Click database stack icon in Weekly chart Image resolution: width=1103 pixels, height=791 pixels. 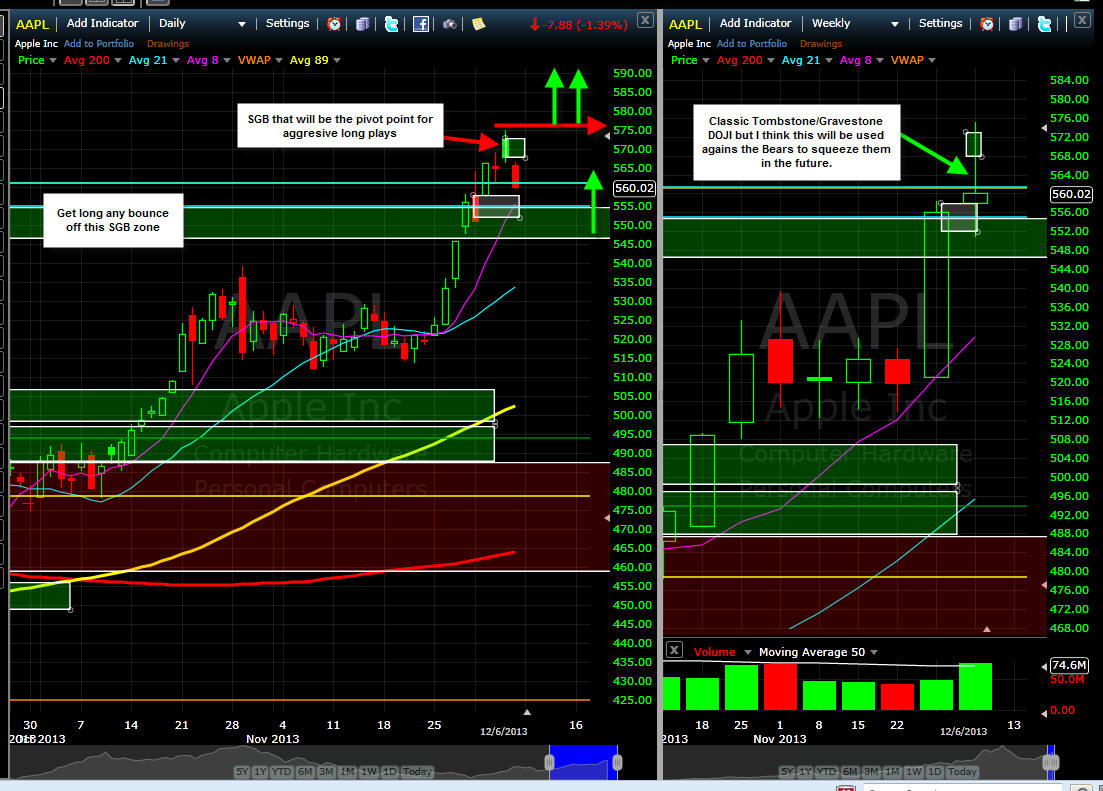[1015, 24]
